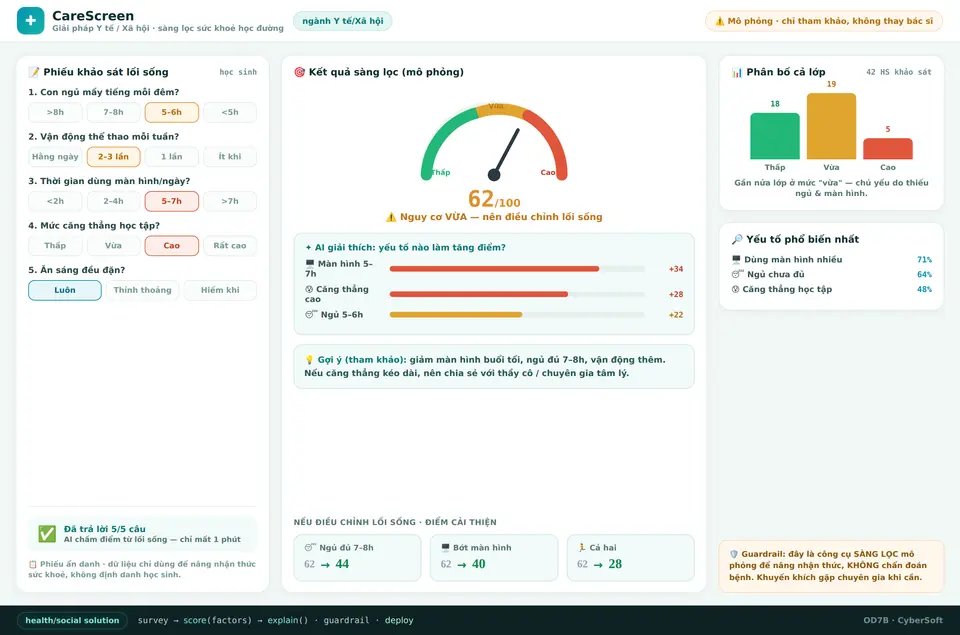
Task: Click the Ngủ chưa đủ 64% row
Action: coord(831,274)
